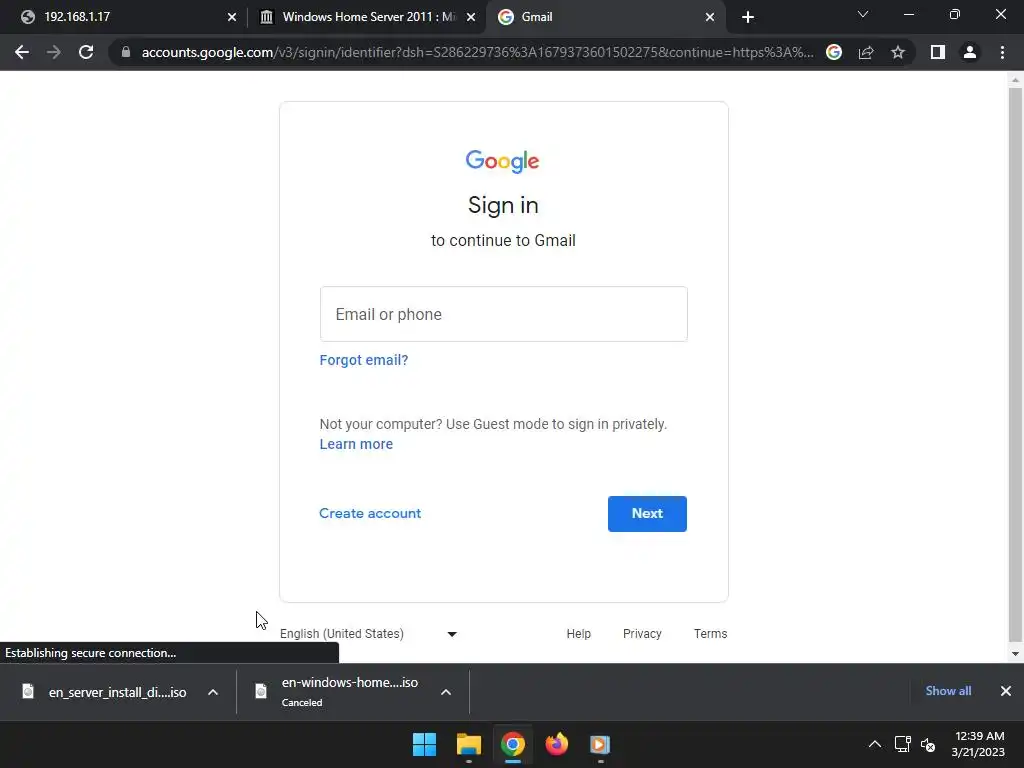
Task: Open network status tray icon
Action: pos(903,744)
